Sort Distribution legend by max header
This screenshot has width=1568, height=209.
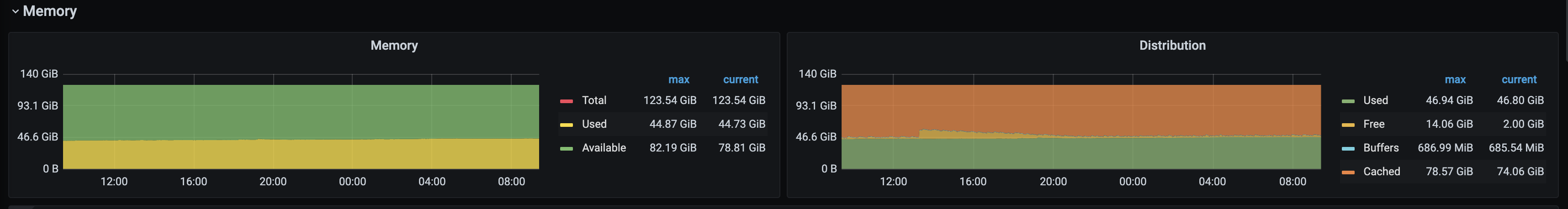[x=1455, y=79]
